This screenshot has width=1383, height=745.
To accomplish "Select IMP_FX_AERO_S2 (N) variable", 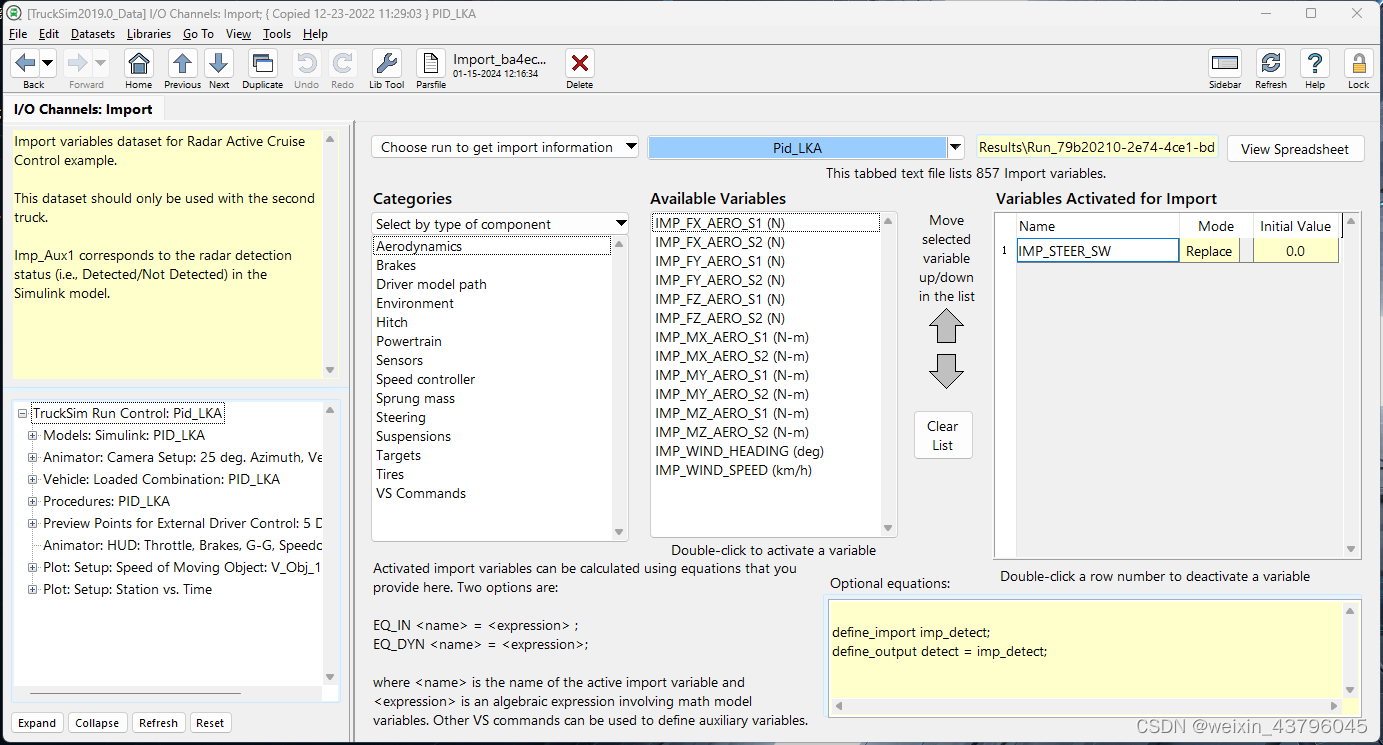I will 720,242.
